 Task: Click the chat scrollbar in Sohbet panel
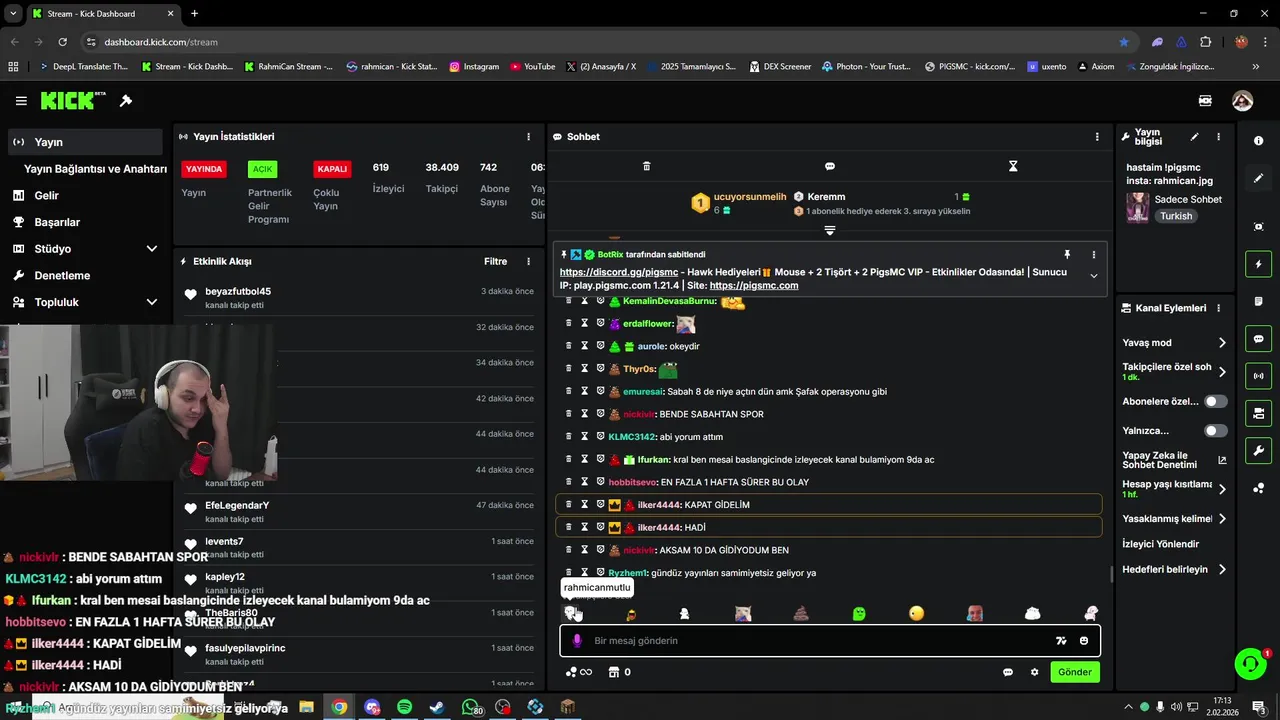click(x=1112, y=574)
